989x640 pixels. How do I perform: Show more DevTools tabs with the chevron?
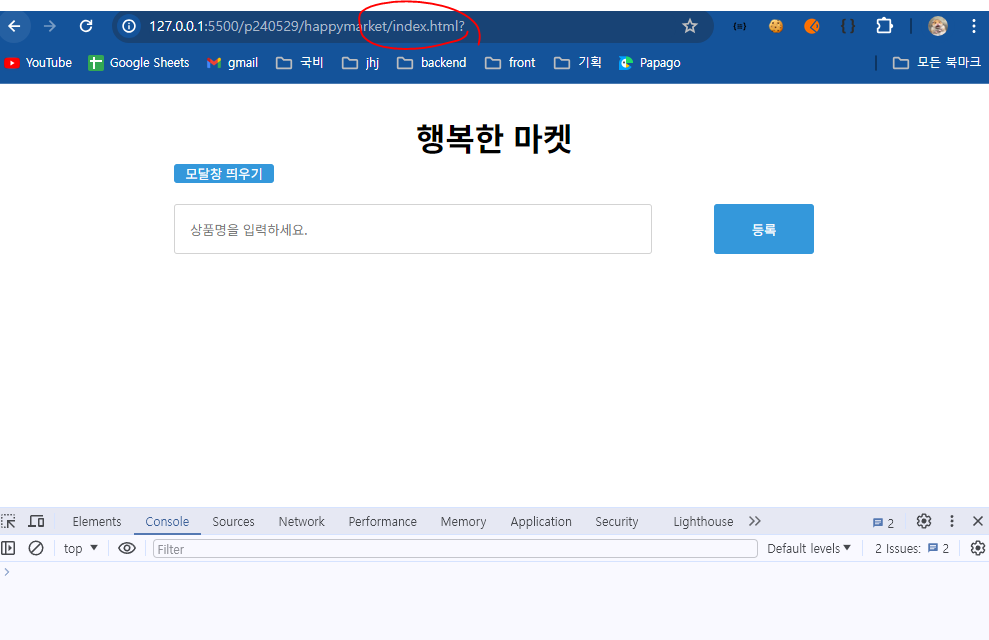point(755,521)
